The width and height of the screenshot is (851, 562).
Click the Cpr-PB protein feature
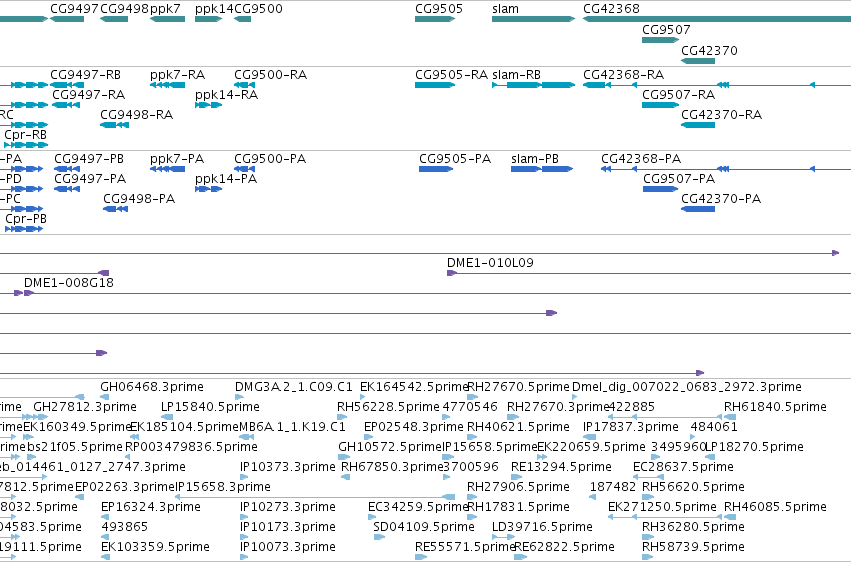24,229
